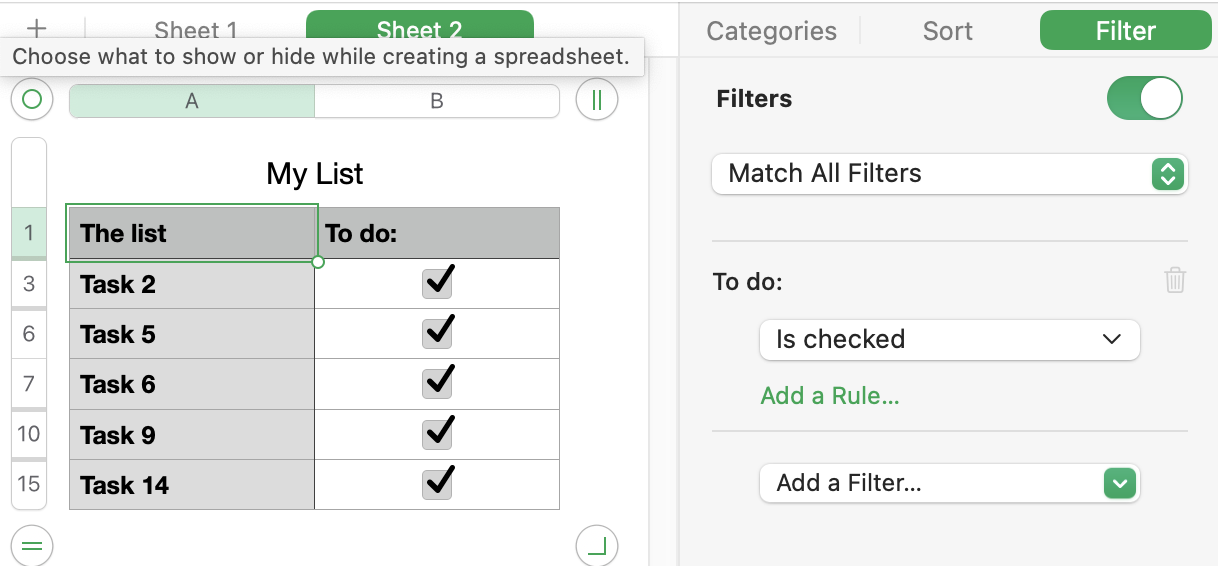Viewport: 1218px width, 566px height.
Task: Select column B header
Action: (436, 101)
